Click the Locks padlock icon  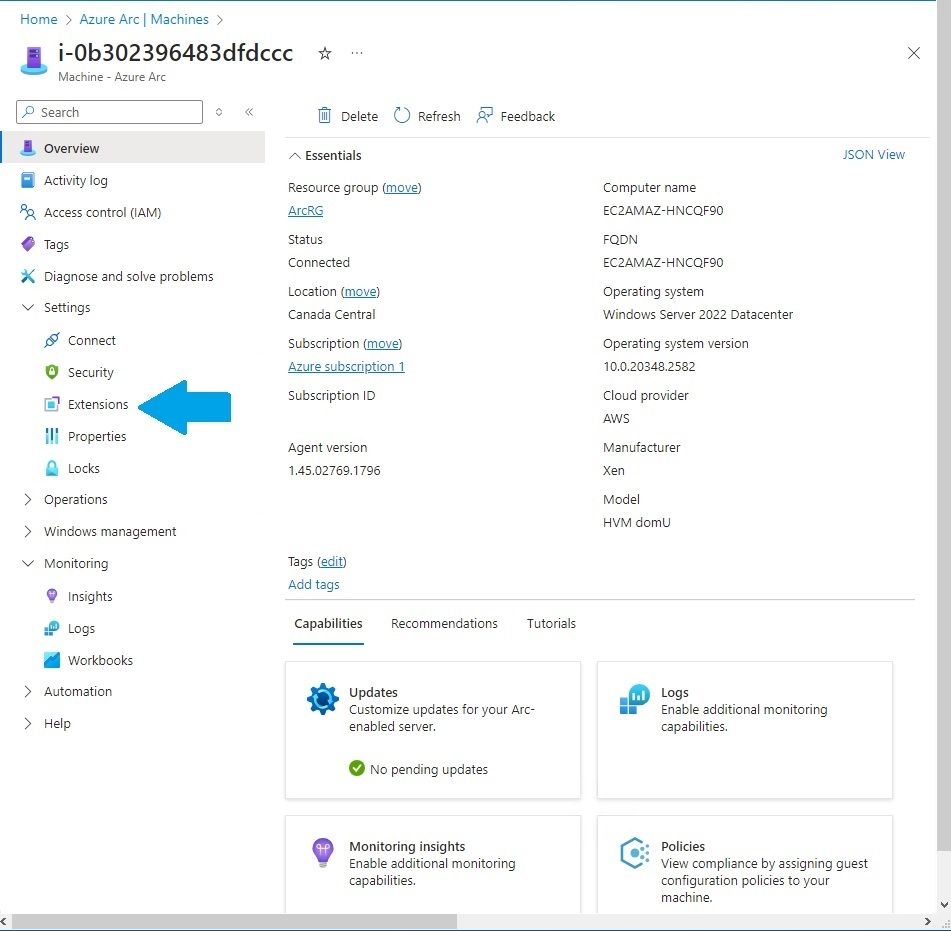52,468
